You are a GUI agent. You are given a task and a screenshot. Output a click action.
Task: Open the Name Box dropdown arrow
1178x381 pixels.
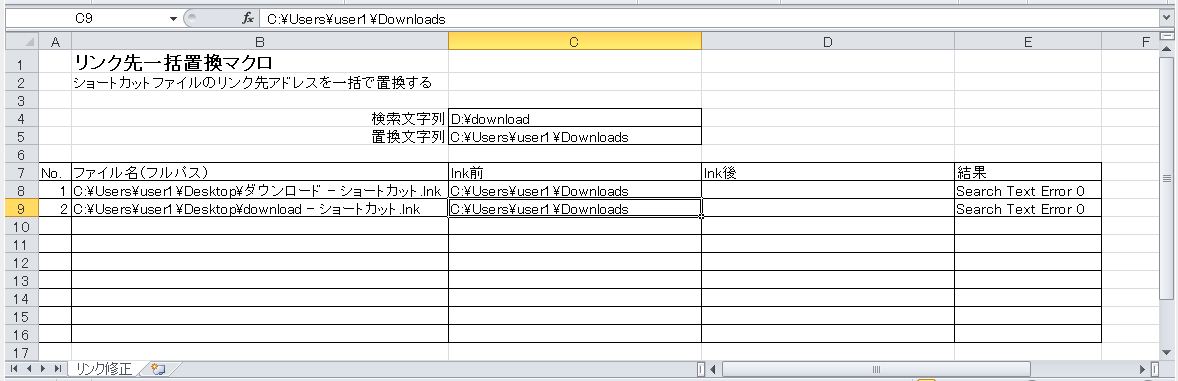(x=174, y=19)
